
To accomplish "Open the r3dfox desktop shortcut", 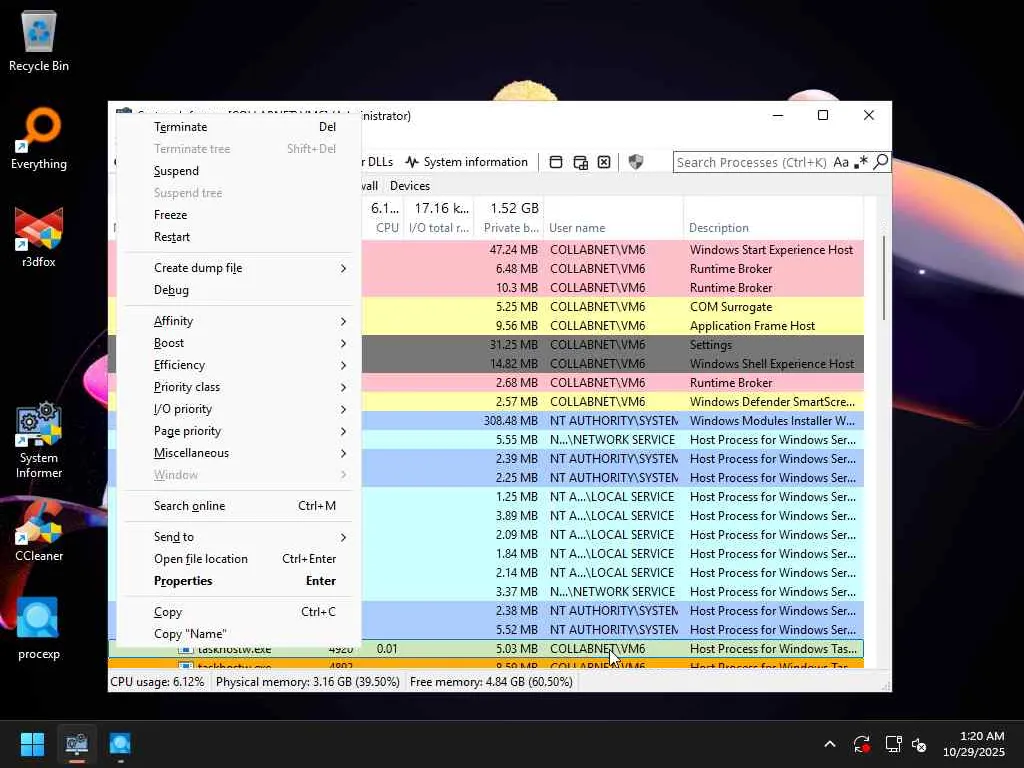I will coord(39,238).
